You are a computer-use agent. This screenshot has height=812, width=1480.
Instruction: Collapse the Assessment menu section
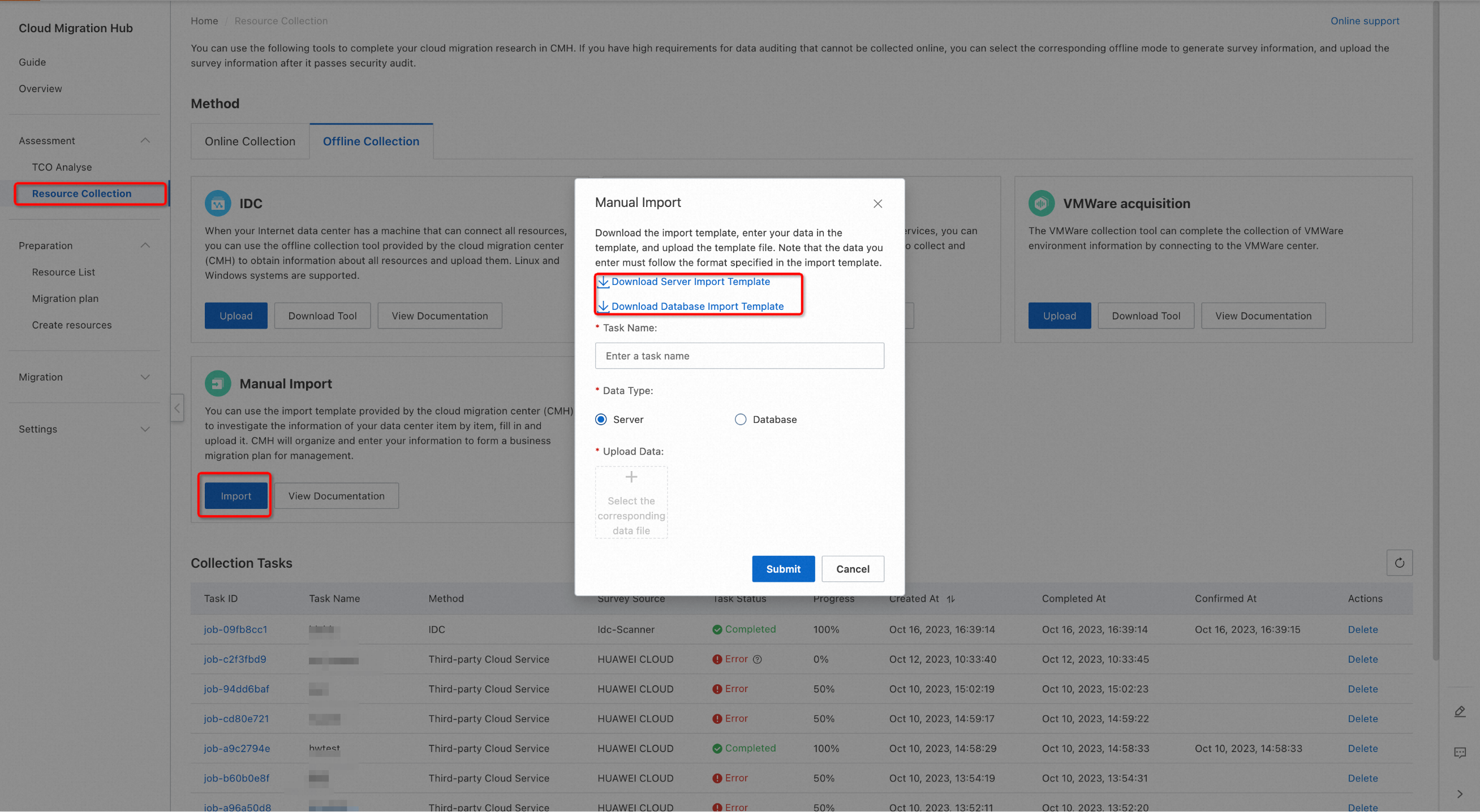pyautogui.click(x=145, y=141)
